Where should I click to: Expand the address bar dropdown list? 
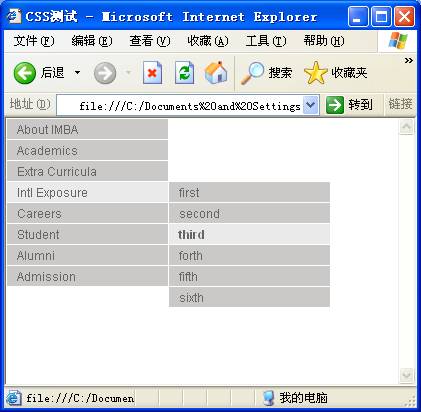(310, 105)
